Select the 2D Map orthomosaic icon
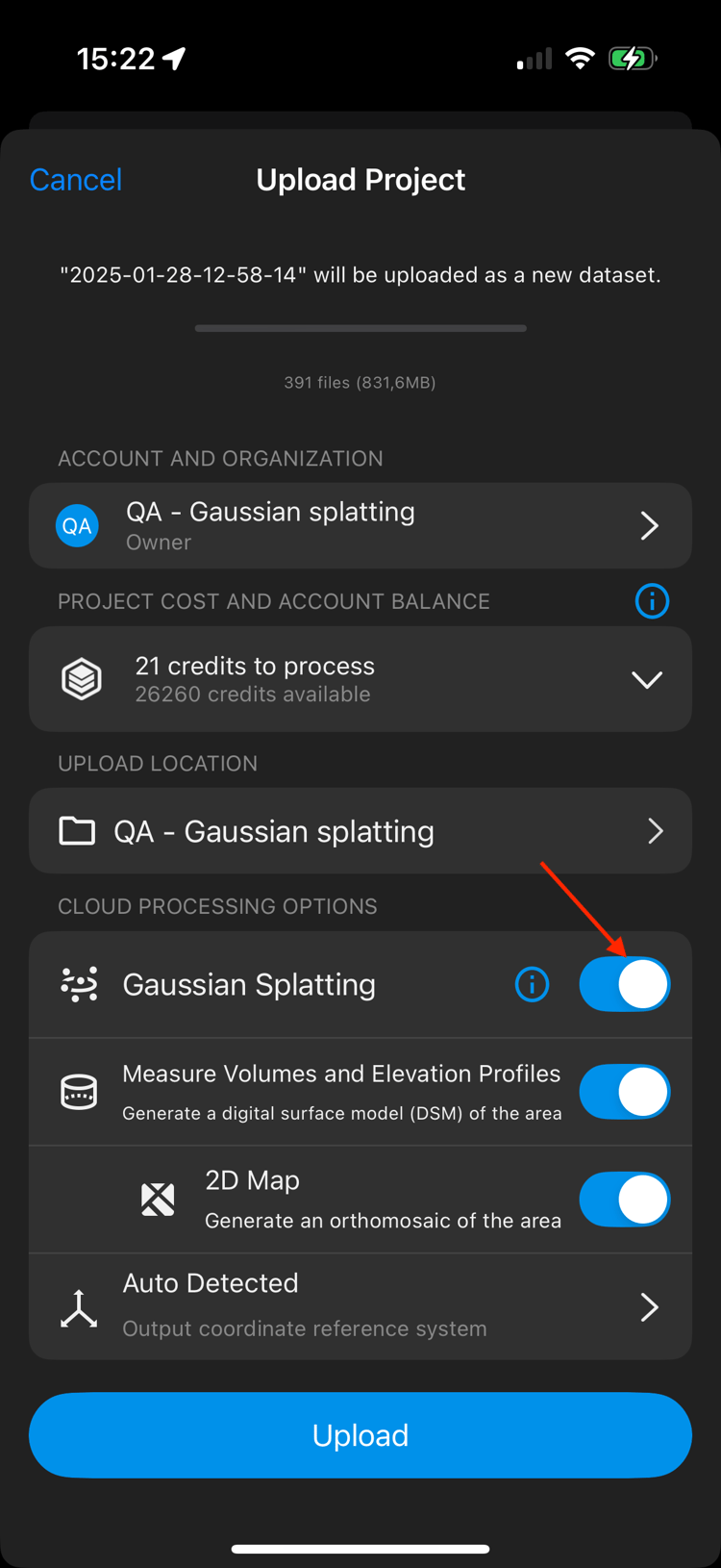This screenshot has height=1568, width=721. pyautogui.click(x=158, y=1200)
